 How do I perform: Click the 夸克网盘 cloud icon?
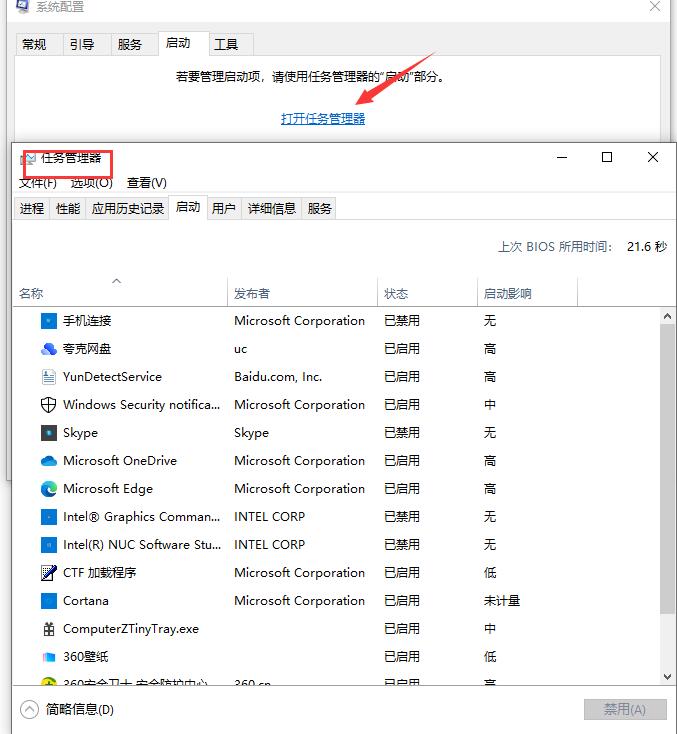click(49, 349)
